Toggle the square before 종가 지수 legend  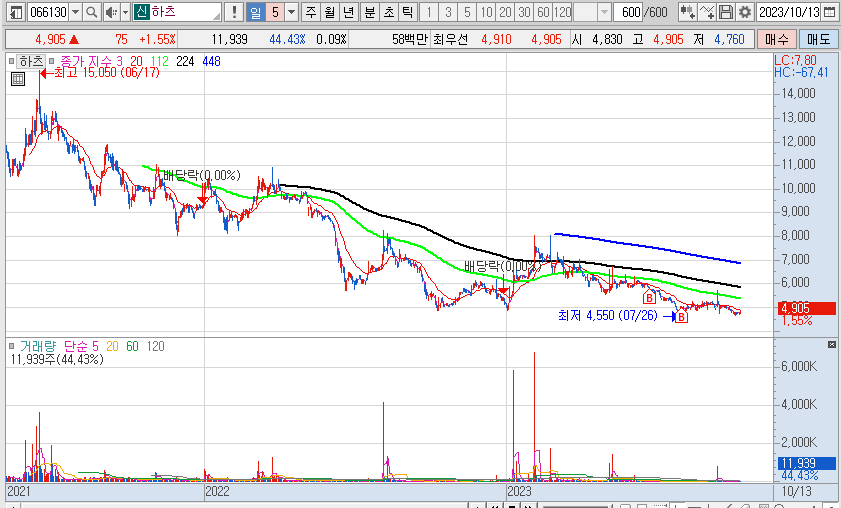[x=51, y=61]
